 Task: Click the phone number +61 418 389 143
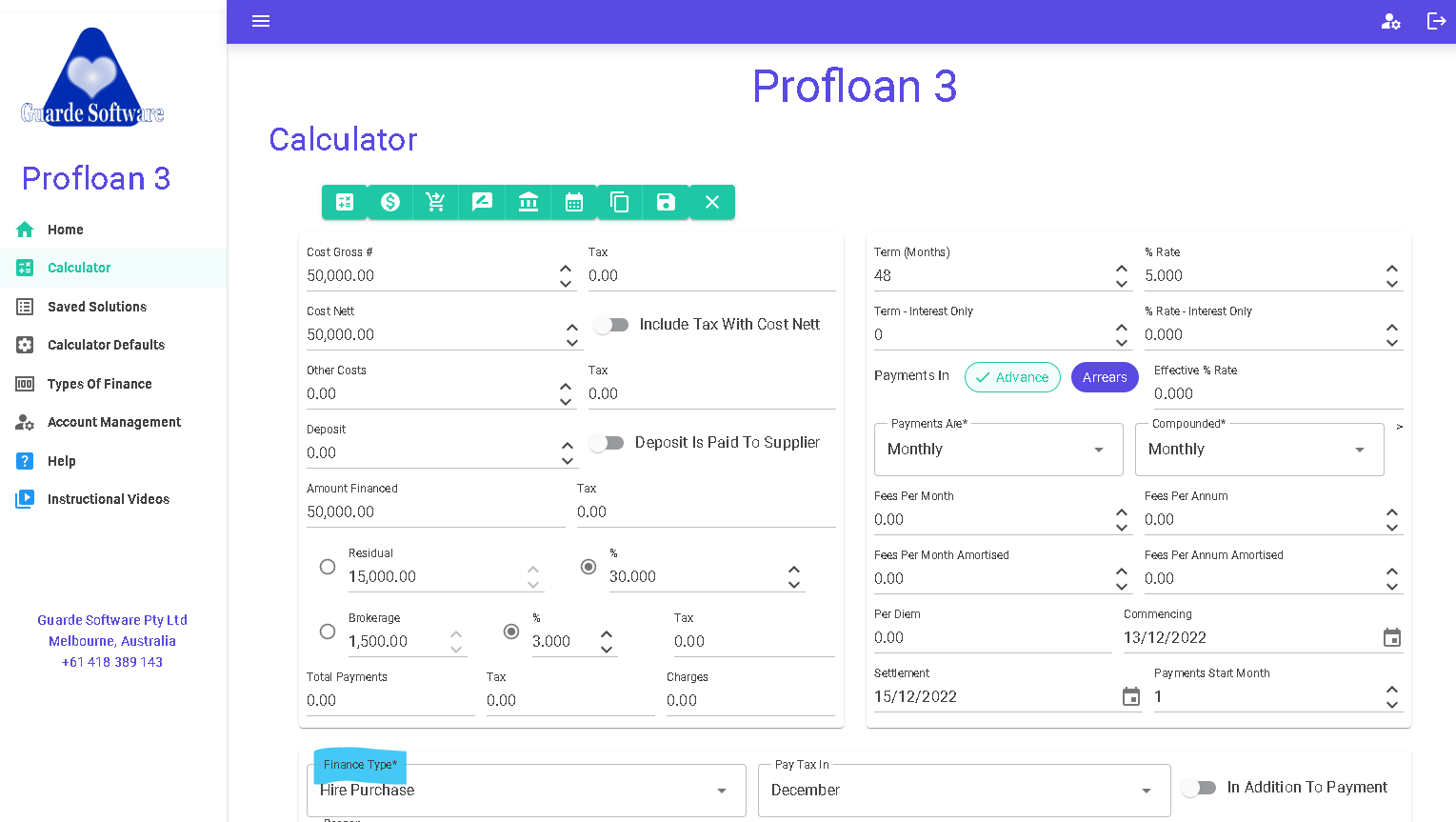click(112, 662)
